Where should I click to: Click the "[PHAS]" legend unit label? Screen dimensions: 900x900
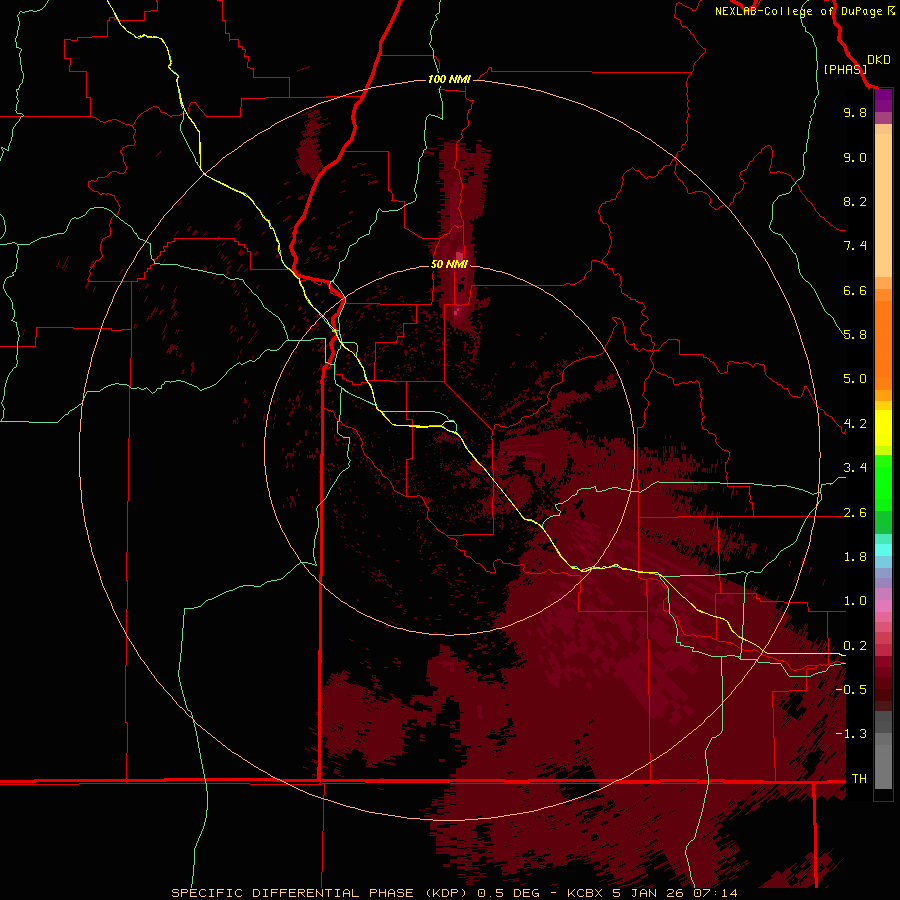coord(845,69)
